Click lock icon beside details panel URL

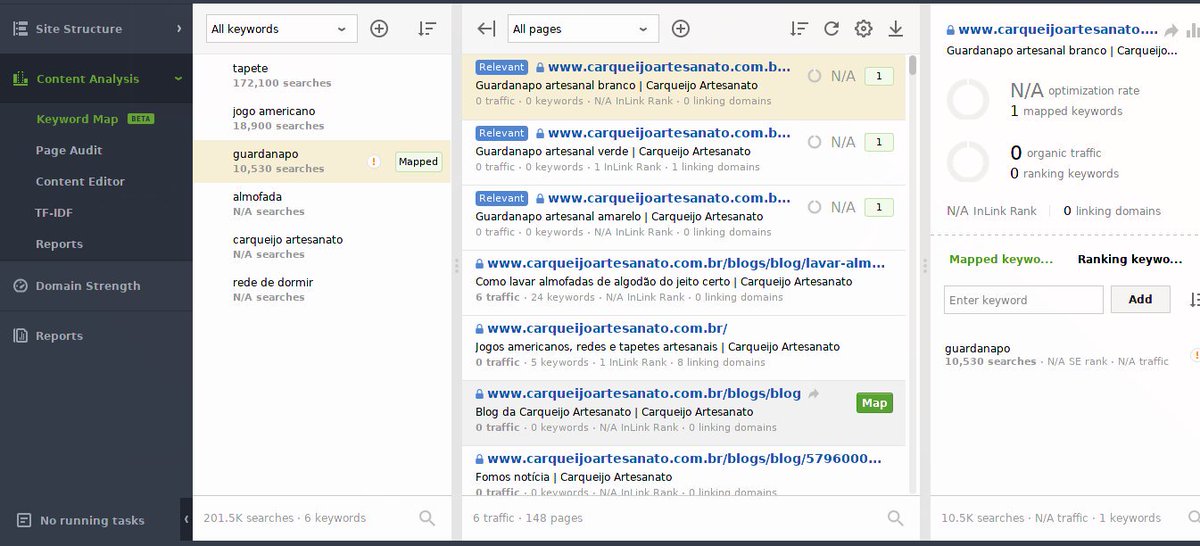click(950, 31)
